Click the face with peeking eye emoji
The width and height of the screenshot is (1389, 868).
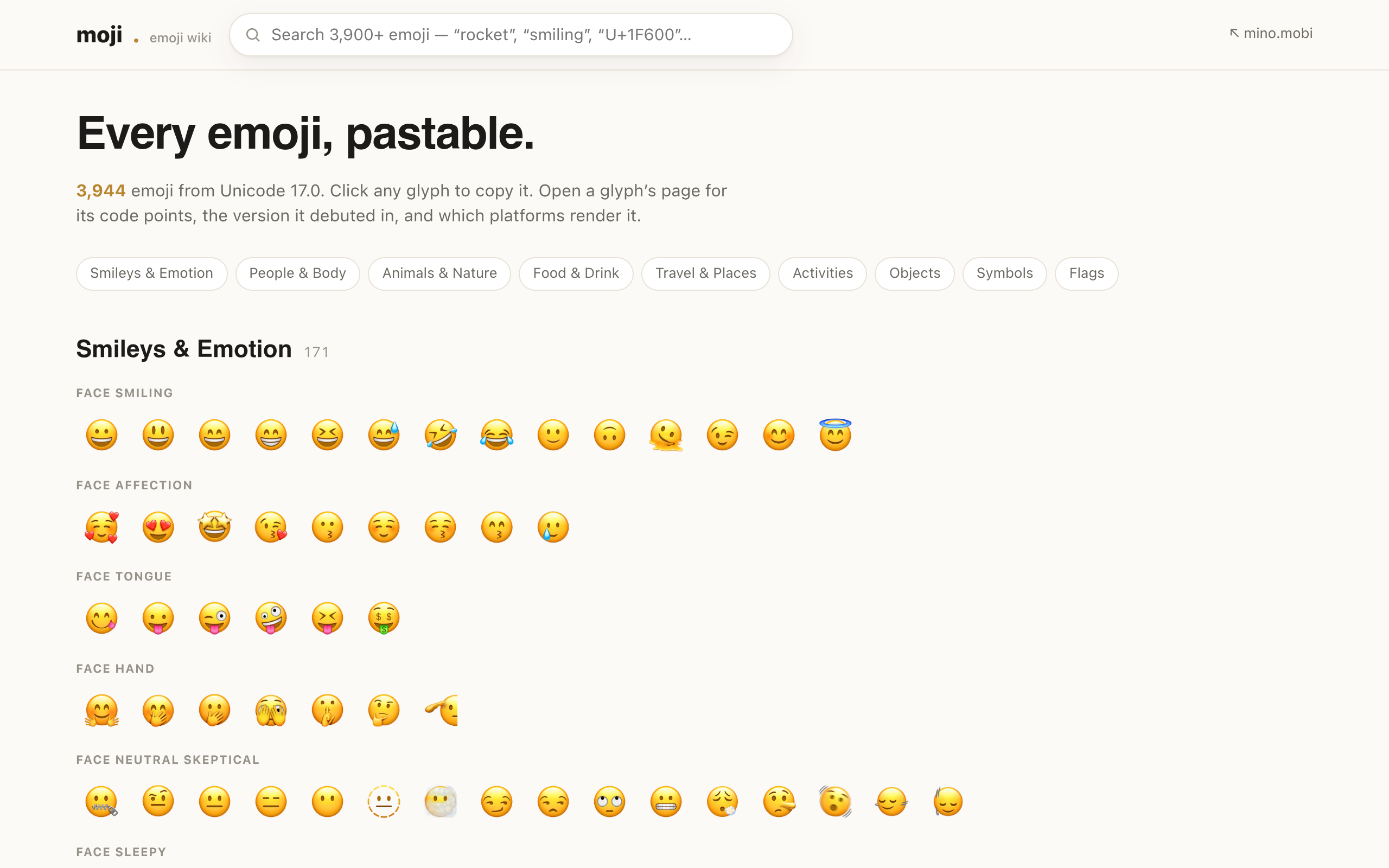pyautogui.click(x=271, y=710)
